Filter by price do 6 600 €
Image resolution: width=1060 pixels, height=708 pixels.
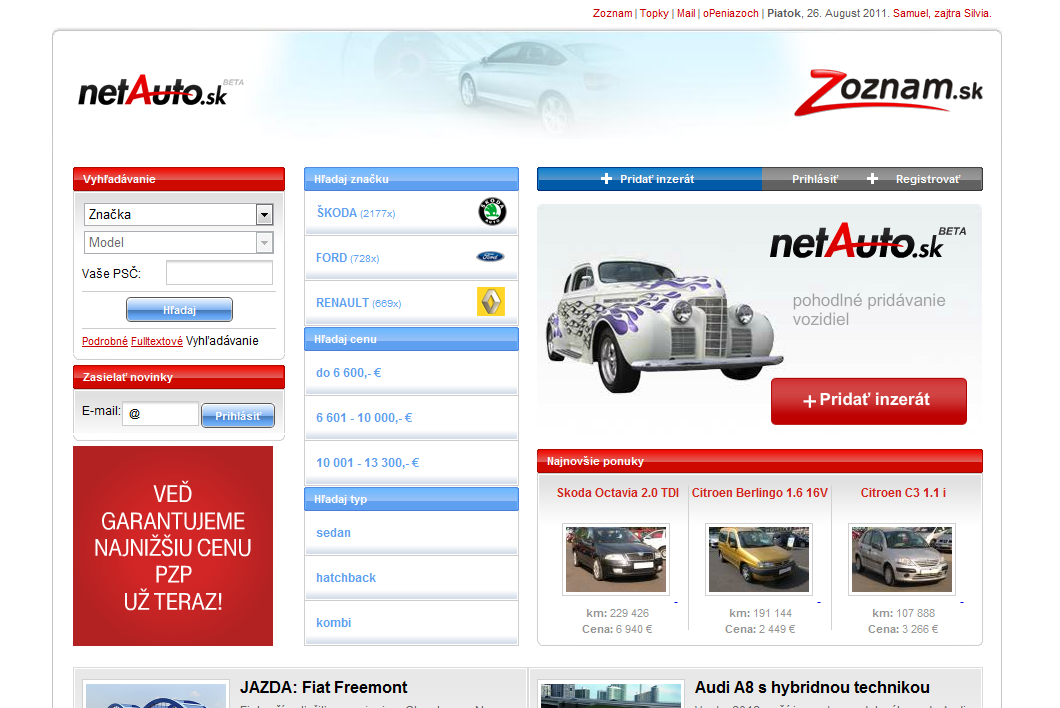click(349, 373)
